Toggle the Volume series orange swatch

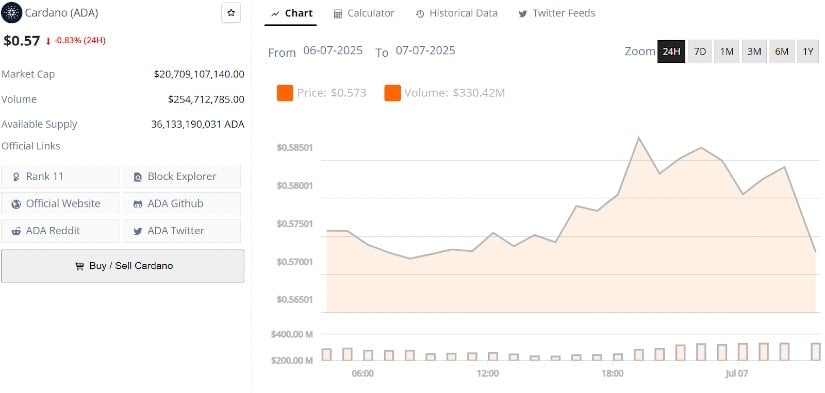point(393,93)
